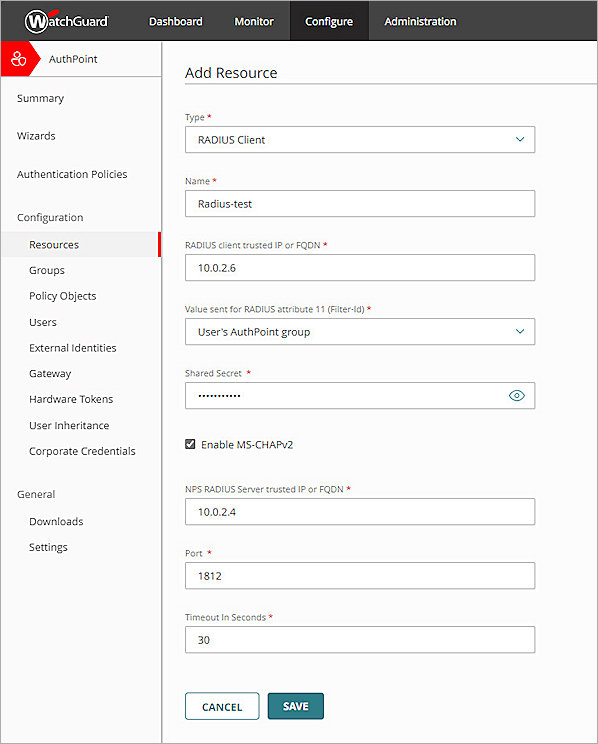Open Corporate Credentials
Screen dimensions: 598x744
(x=82, y=451)
